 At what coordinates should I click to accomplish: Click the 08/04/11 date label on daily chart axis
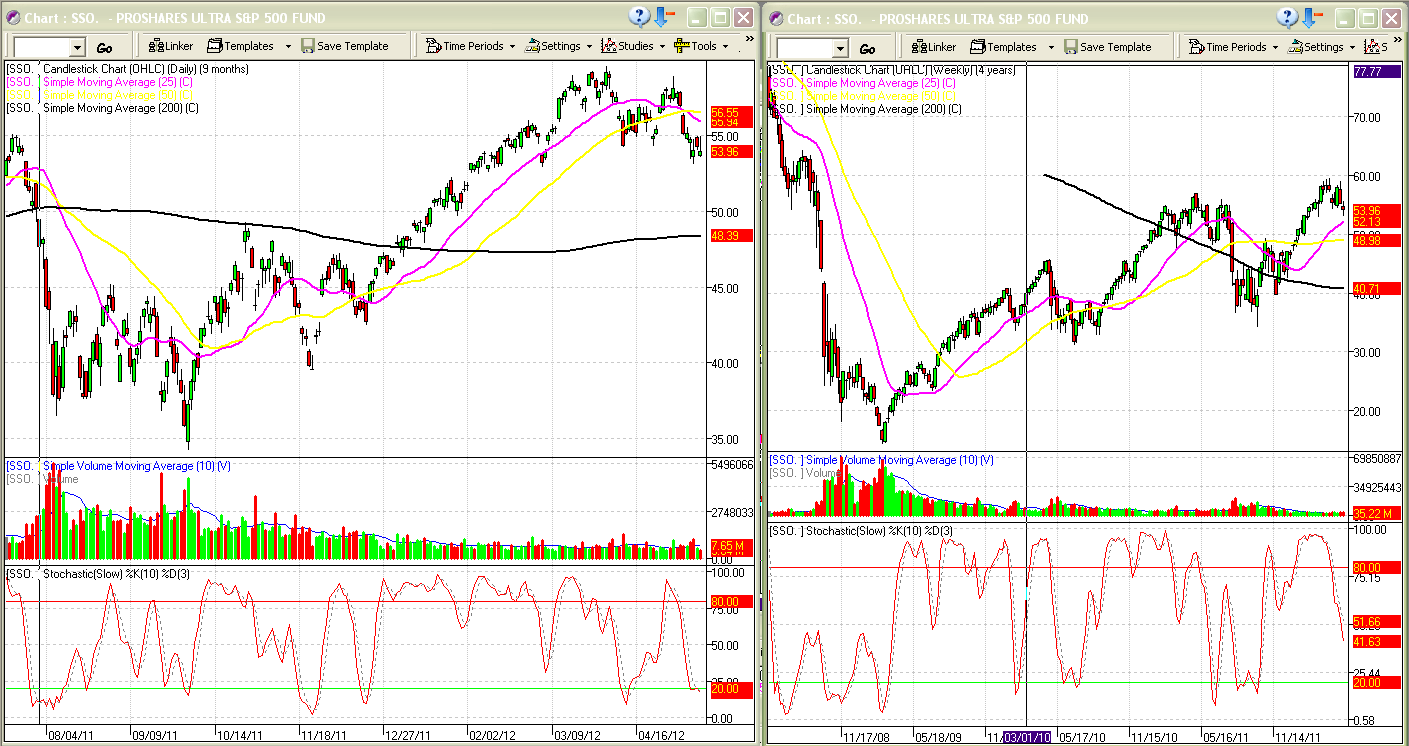click(x=71, y=733)
